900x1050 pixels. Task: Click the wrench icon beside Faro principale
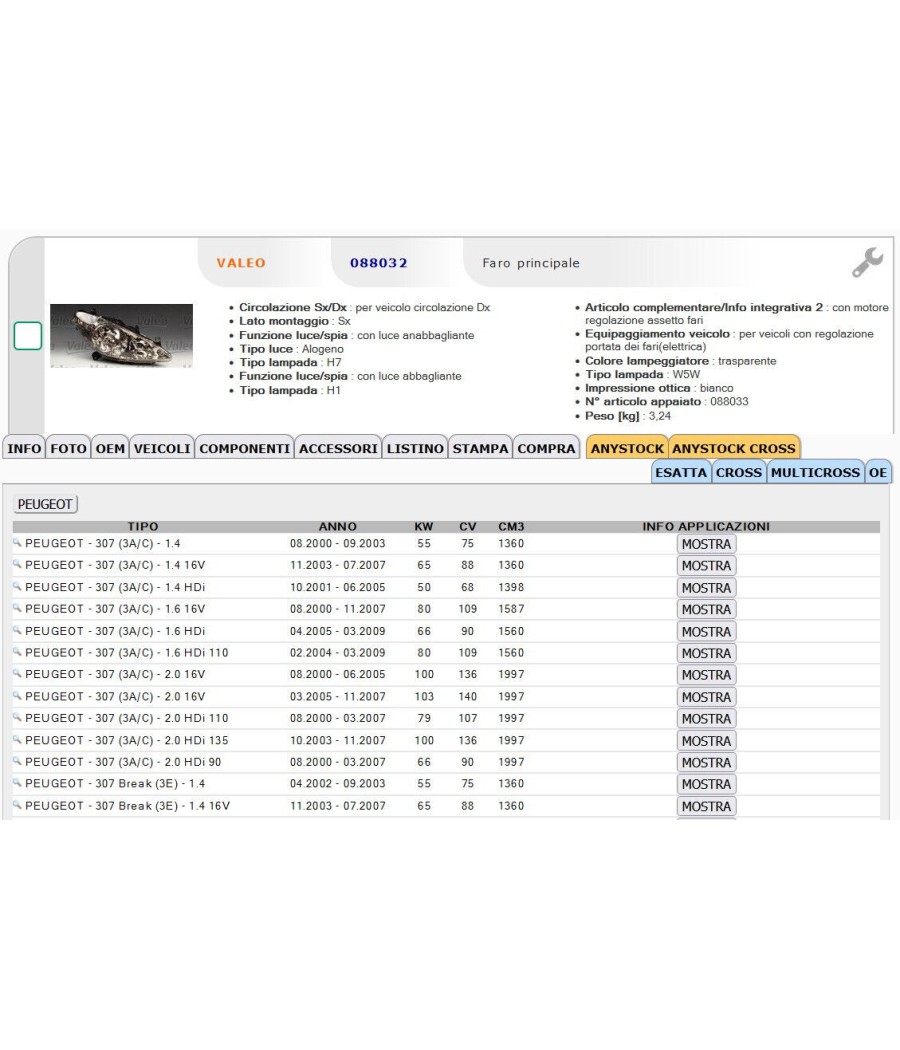click(x=867, y=262)
